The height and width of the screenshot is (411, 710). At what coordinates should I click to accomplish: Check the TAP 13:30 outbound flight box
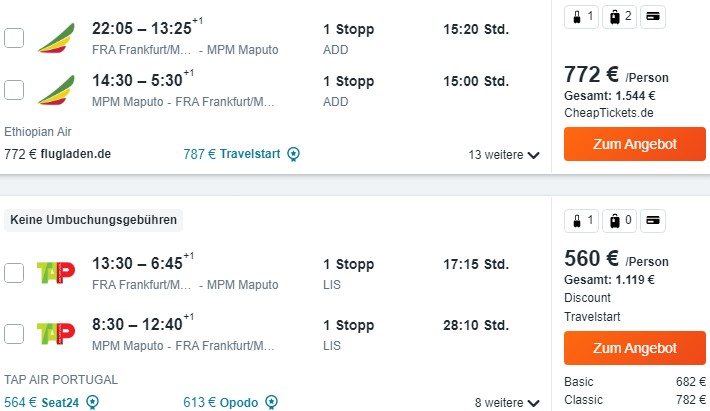14,273
